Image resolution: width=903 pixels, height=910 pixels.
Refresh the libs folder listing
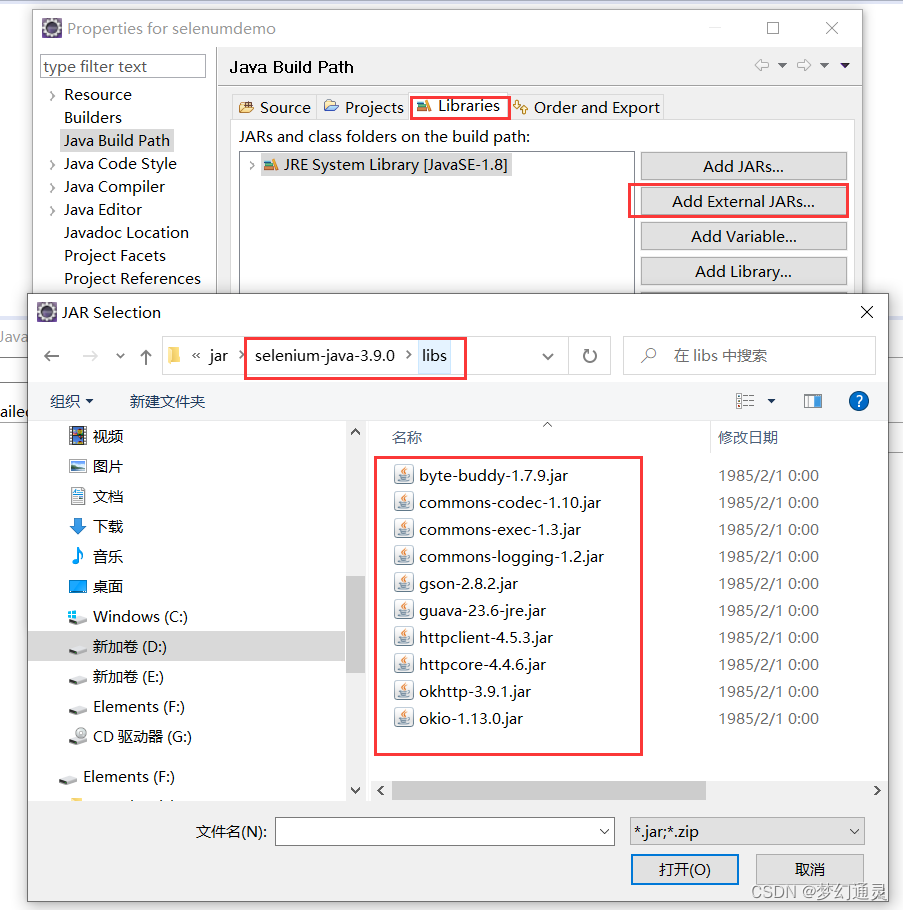(590, 356)
